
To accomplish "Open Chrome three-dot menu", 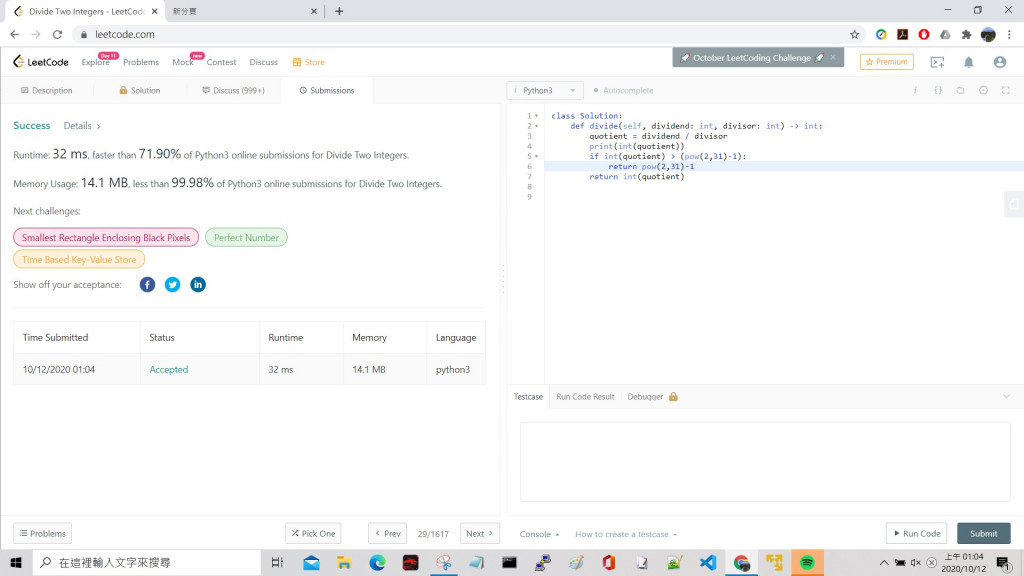I will pos(1009,35).
